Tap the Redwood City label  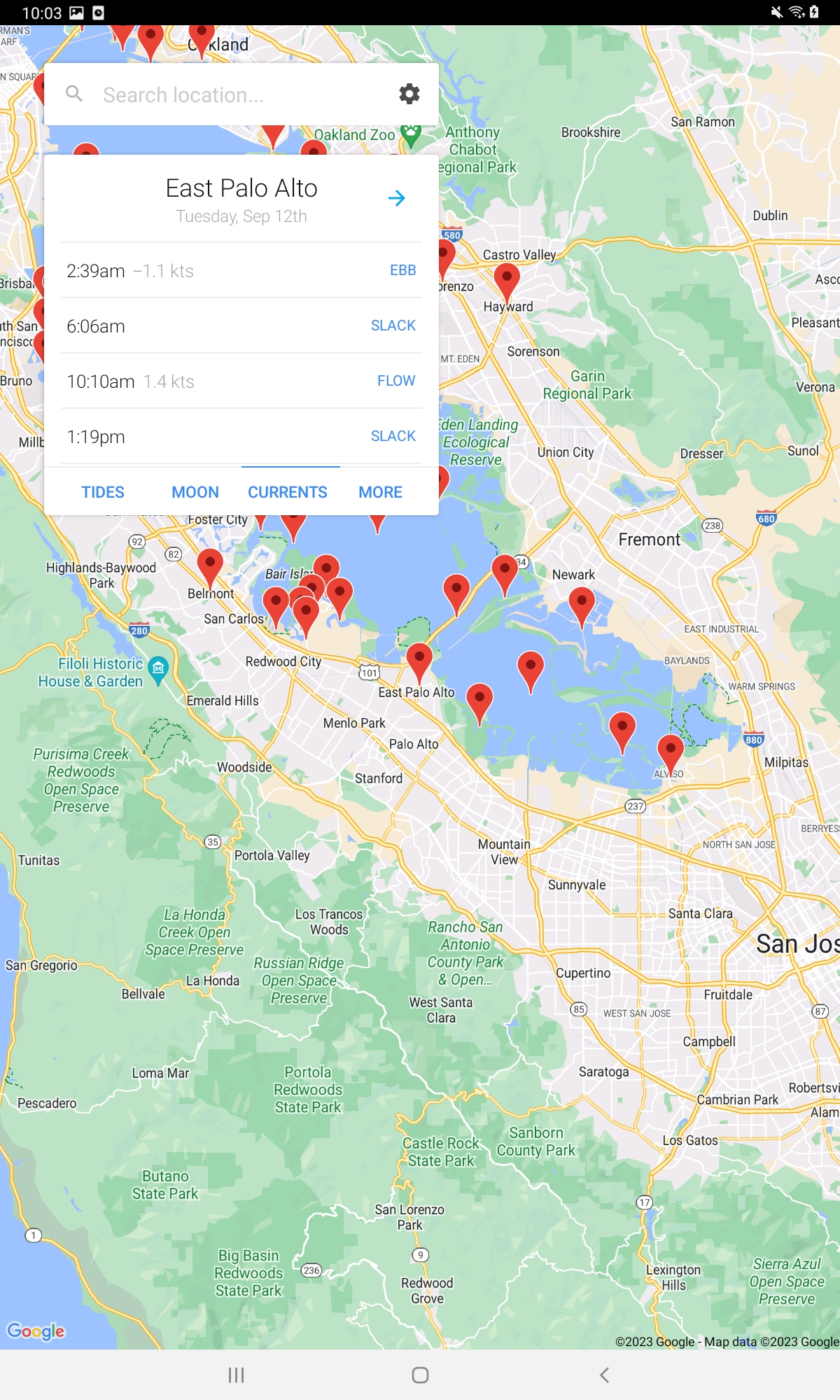283,661
